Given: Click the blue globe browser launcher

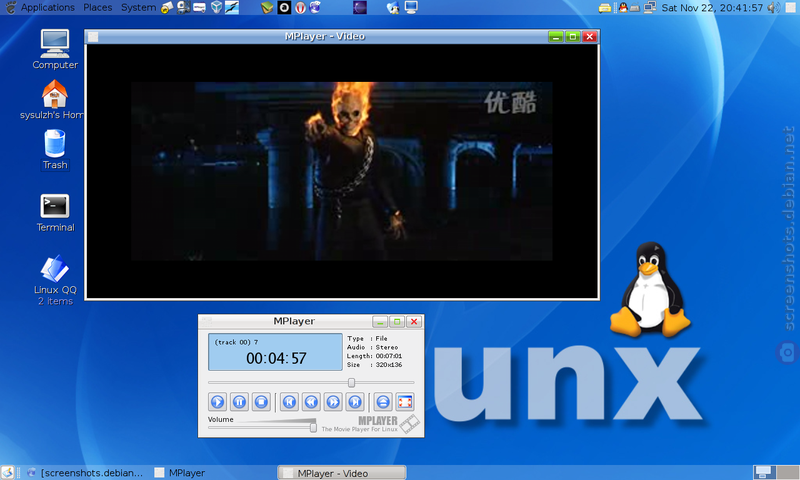Looking at the screenshot, I should point(315,7).
